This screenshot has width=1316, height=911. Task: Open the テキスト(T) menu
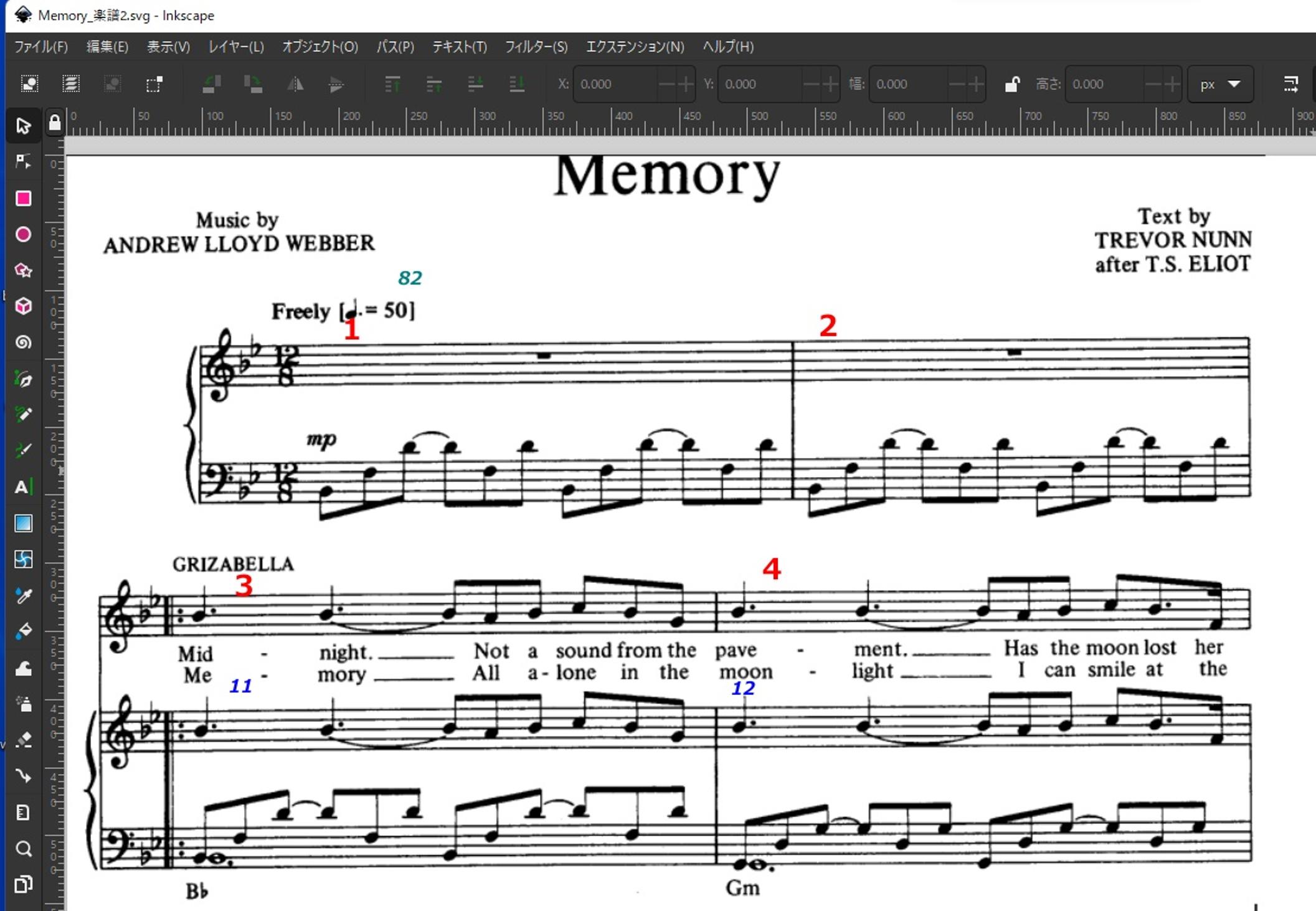point(460,47)
